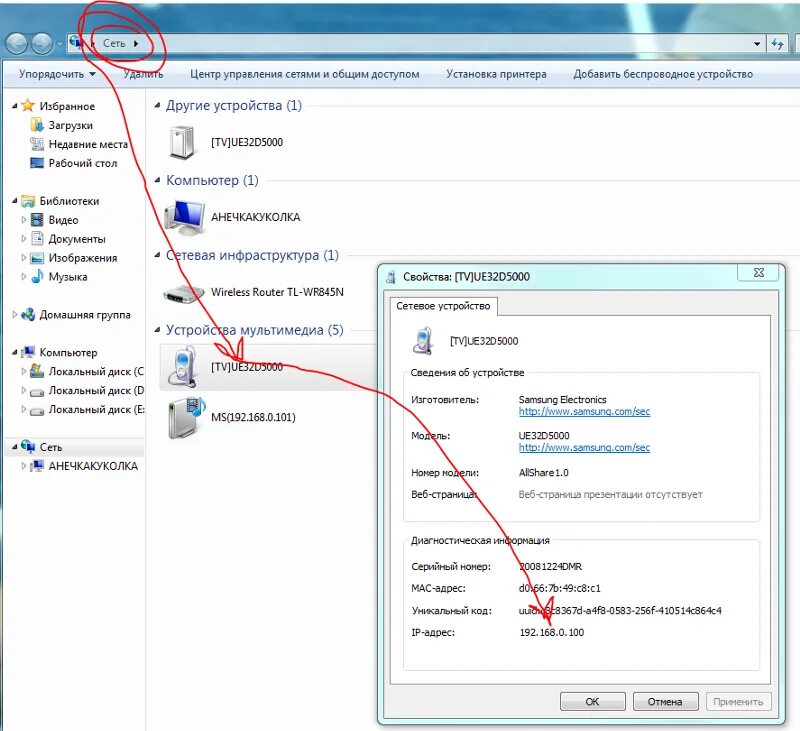Click OK in the properties dialog
This screenshot has width=800, height=731.
pos(592,701)
